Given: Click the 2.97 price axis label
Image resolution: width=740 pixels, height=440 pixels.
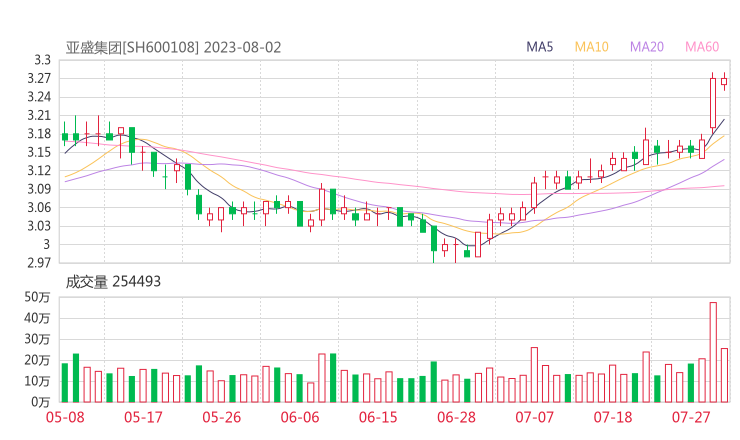Looking at the screenshot, I should click(x=39, y=262).
